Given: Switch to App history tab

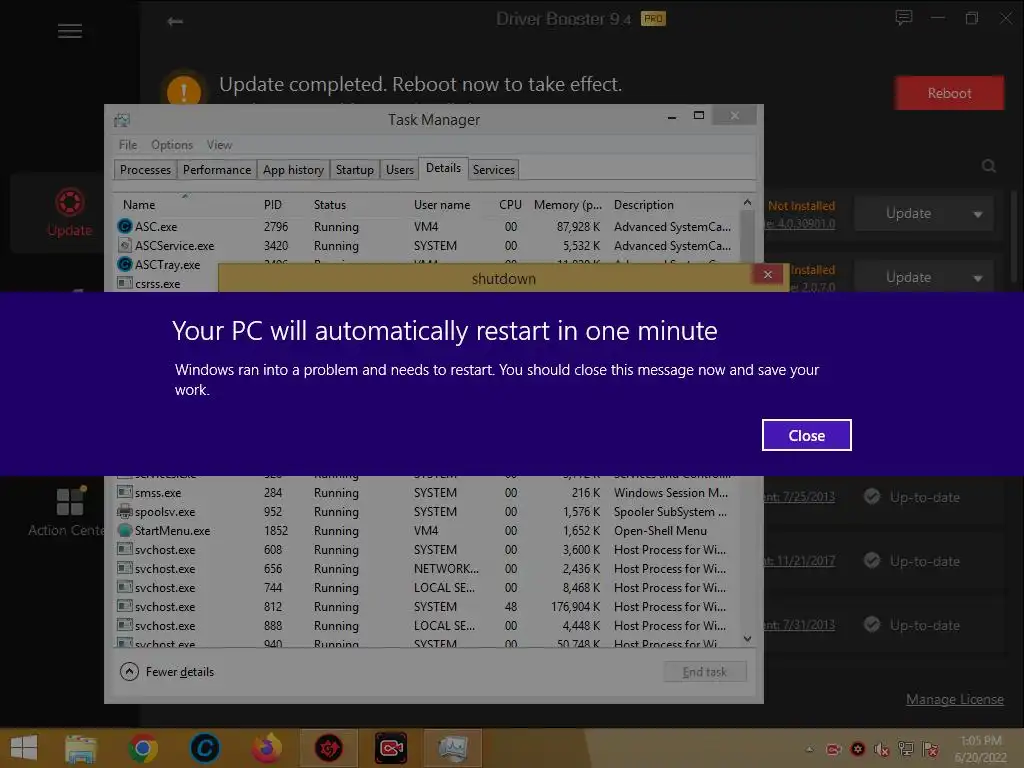Looking at the screenshot, I should [293, 170].
